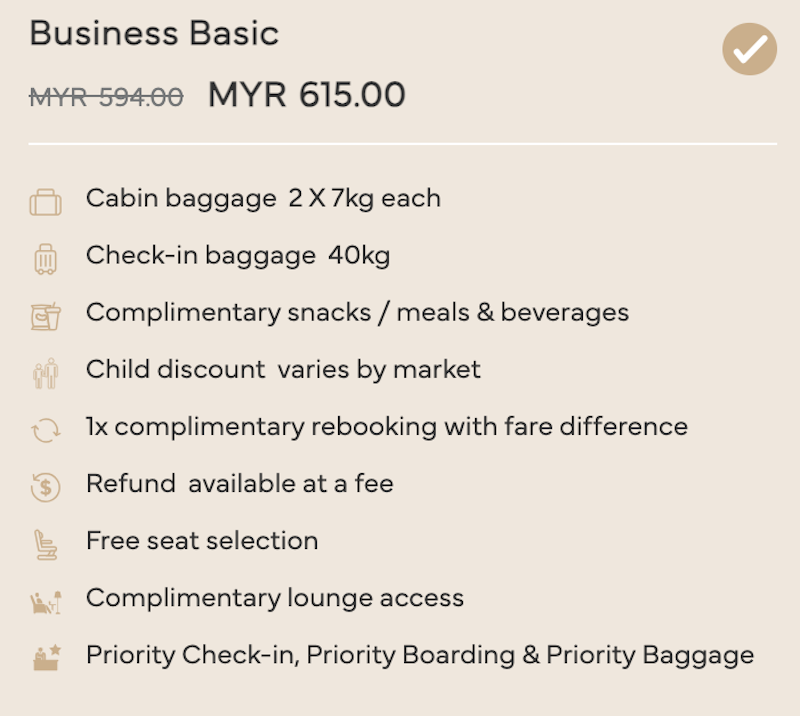
Task: Click the complimentary rebooking with fare difference line
Action: [387, 427]
